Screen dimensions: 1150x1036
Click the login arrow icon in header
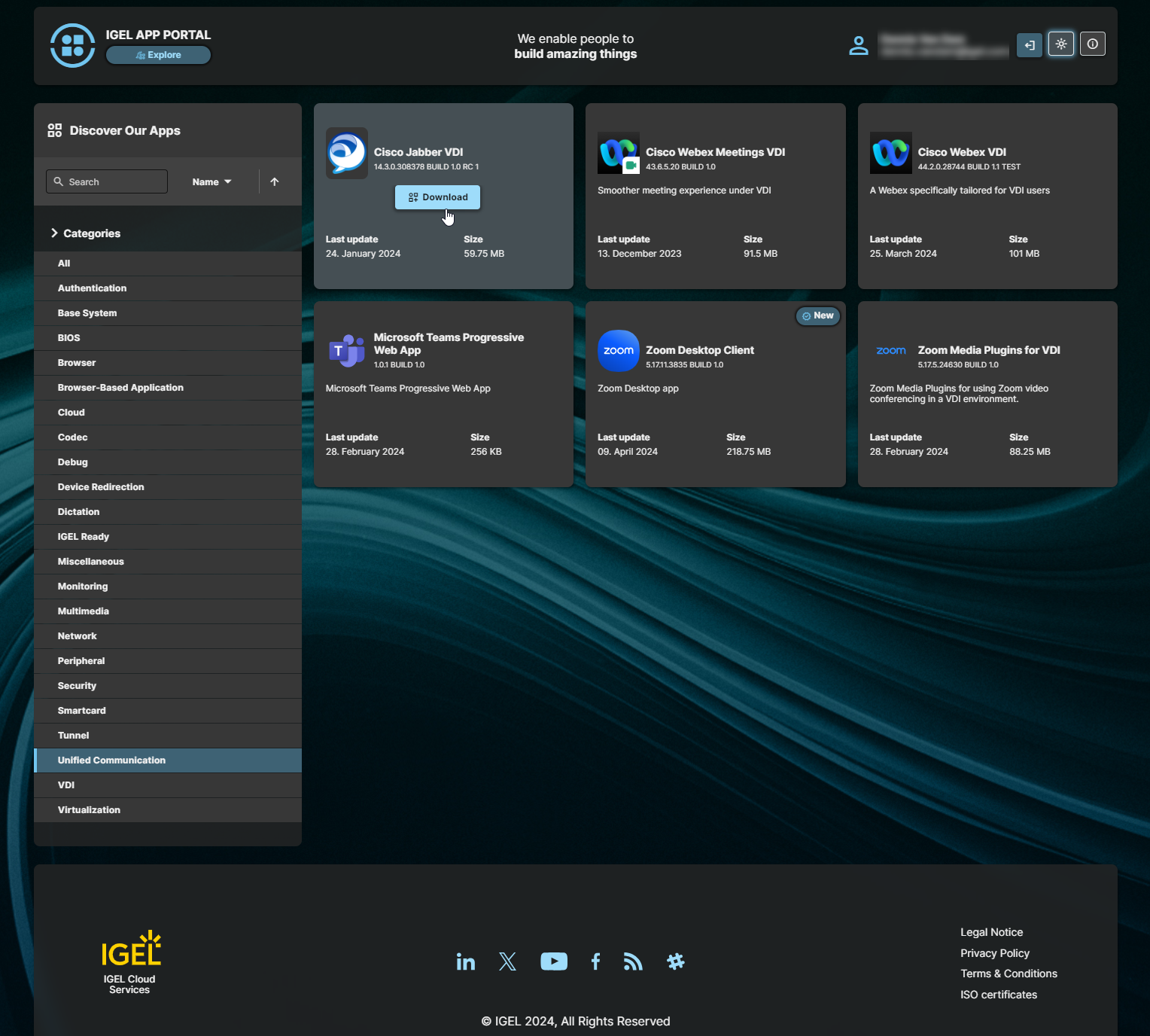coord(1029,45)
